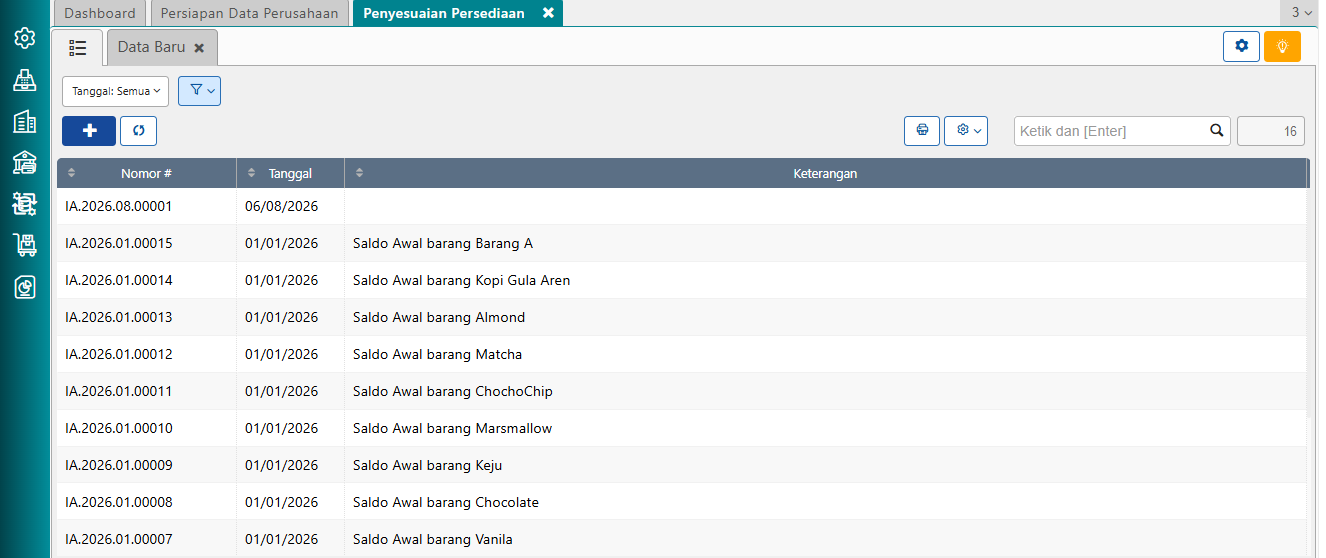
Task: Click Saldo Awal barang Keju
Action: [427, 465]
